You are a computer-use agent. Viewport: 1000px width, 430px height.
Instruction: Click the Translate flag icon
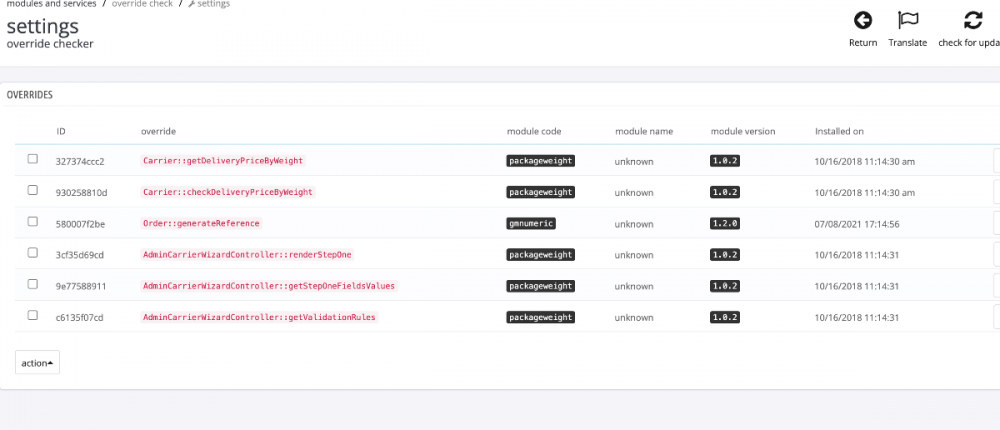point(907,20)
